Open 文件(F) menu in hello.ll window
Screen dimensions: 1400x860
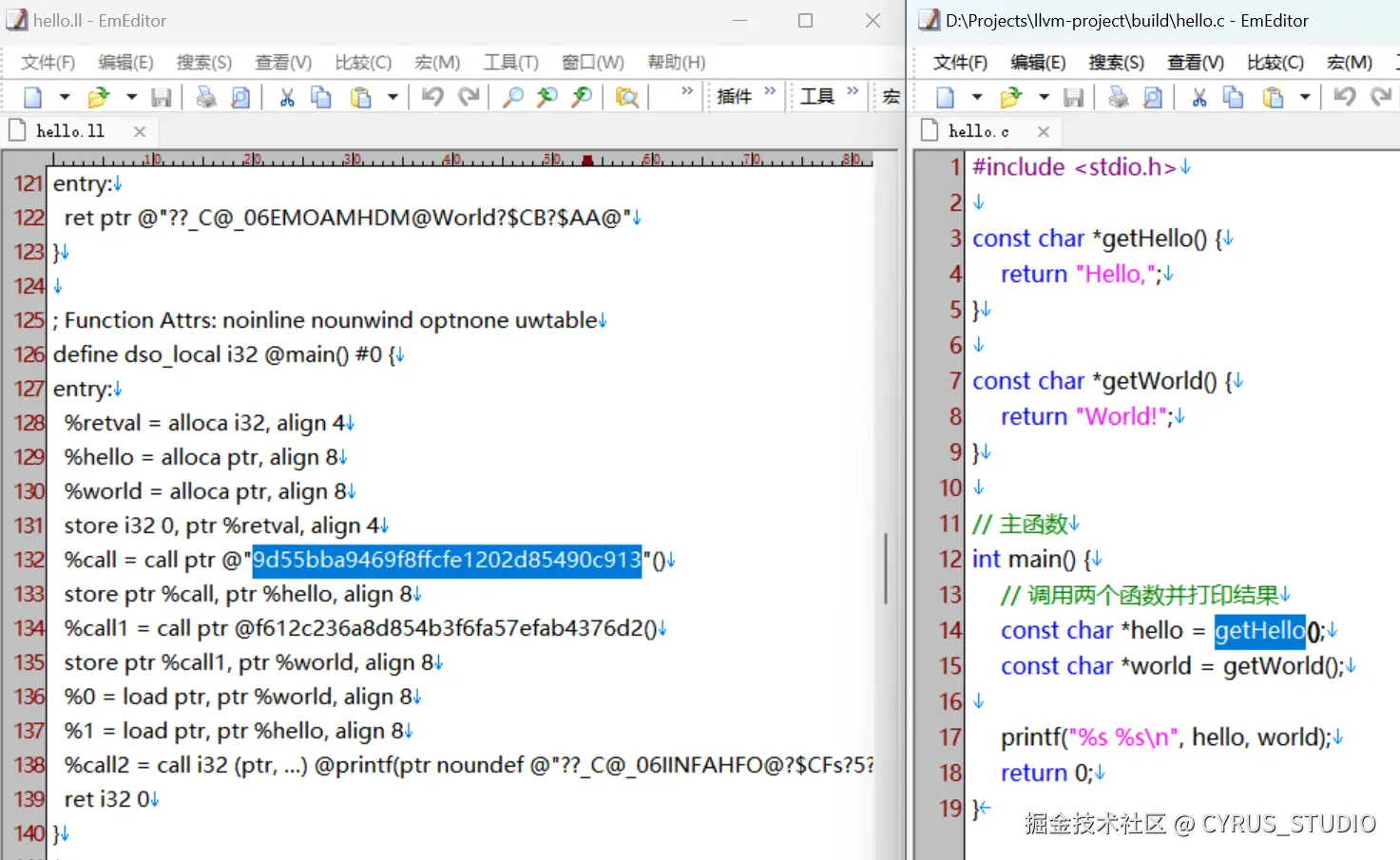(x=48, y=63)
